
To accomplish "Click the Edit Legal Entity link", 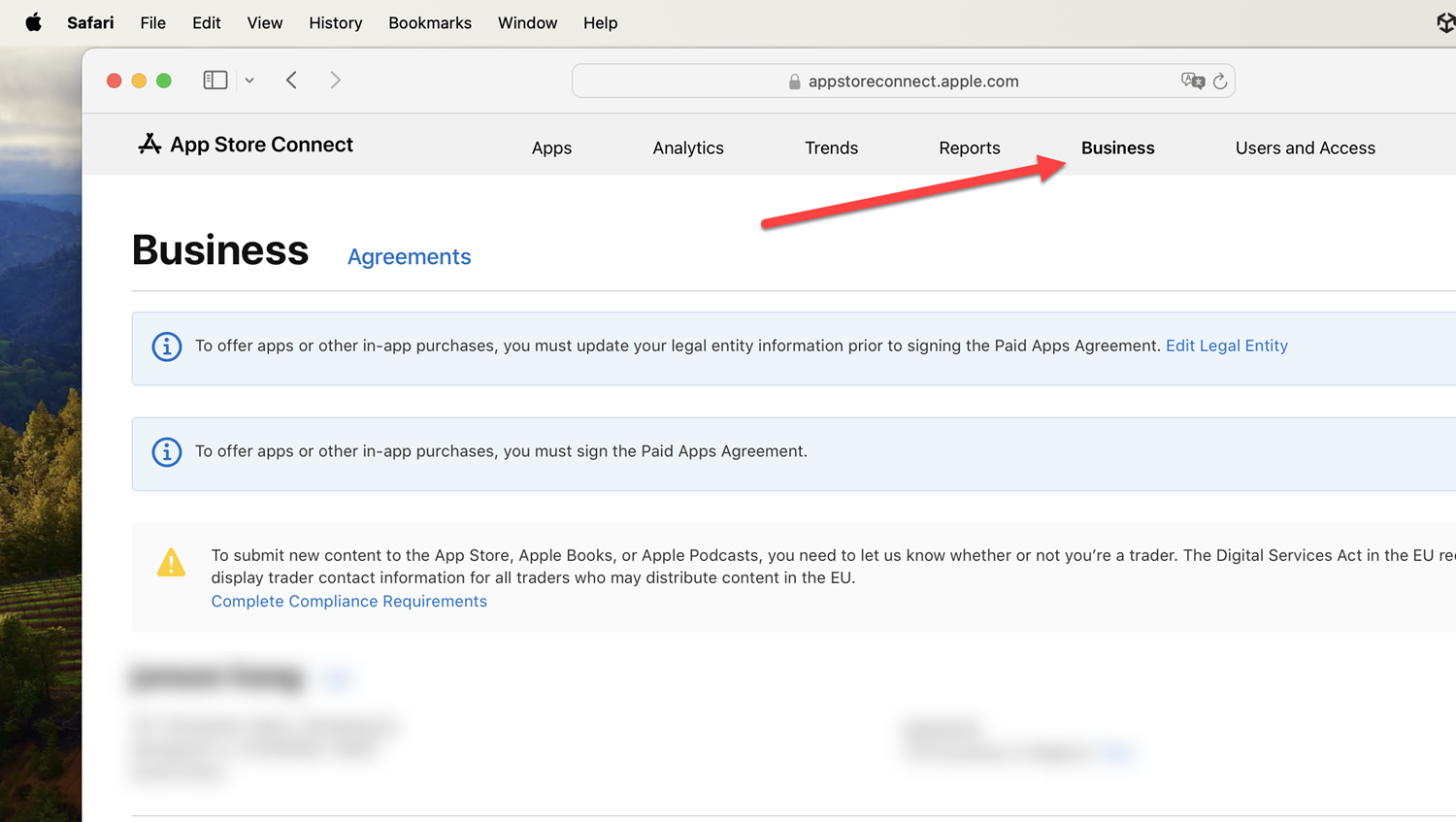I will pyautogui.click(x=1226, y=345).
